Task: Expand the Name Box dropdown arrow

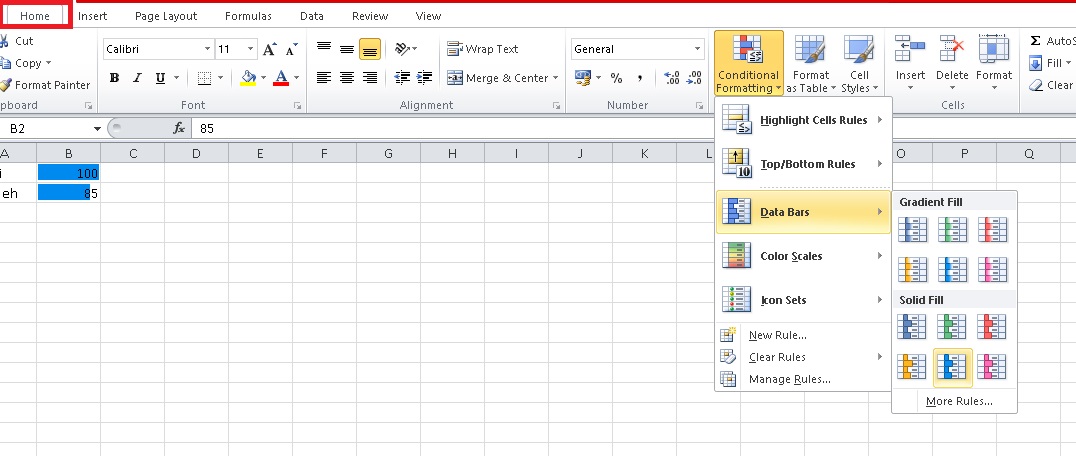Action: (x=97, y=129)
